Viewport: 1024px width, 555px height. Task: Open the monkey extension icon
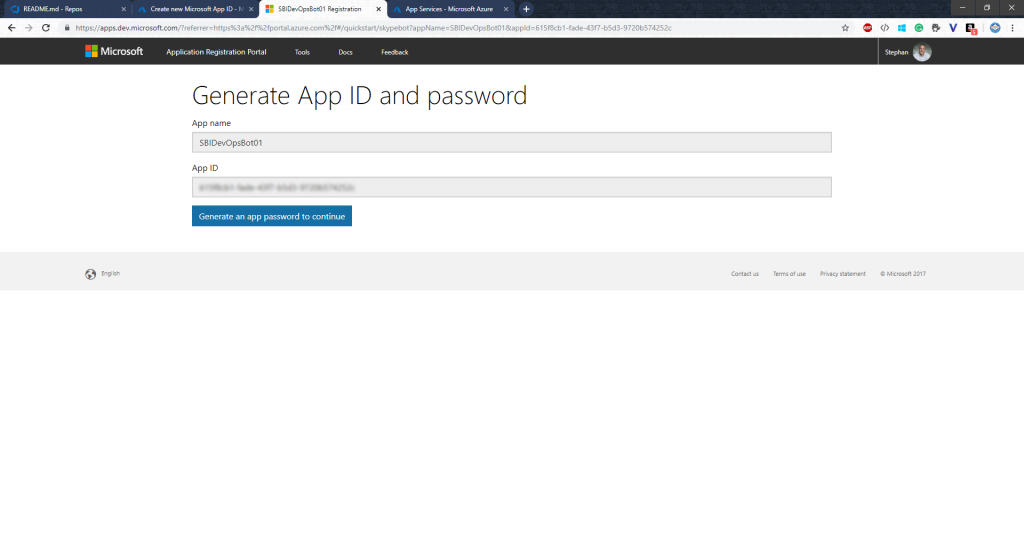(x=936, y=28)
